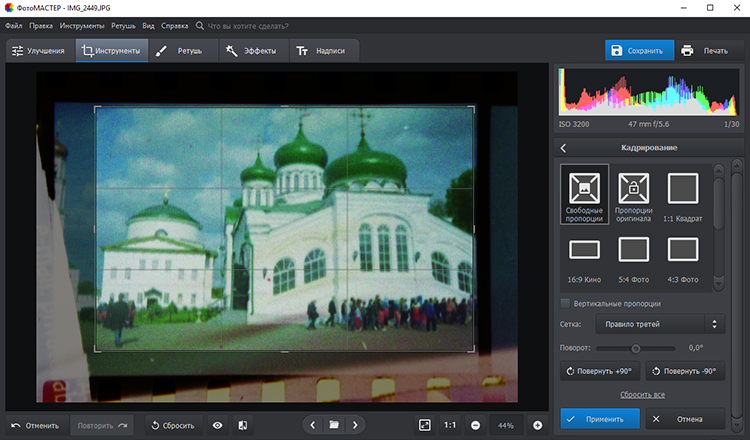Image resolution: width=750 pixels, height=440 pixels.
Task: Go back using the Кадрирование panel arrow
Action: [563, 148]
